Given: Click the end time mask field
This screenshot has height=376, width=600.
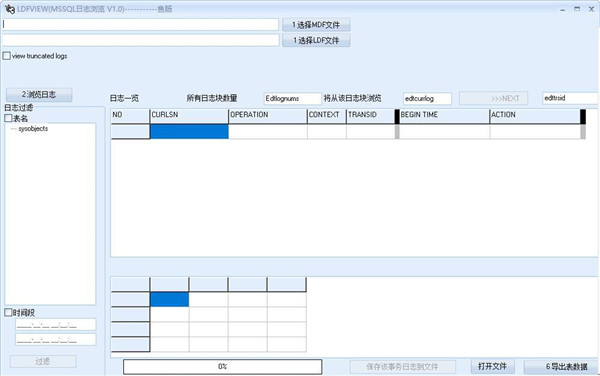Looking at the screenshot, I should (55, 340).
